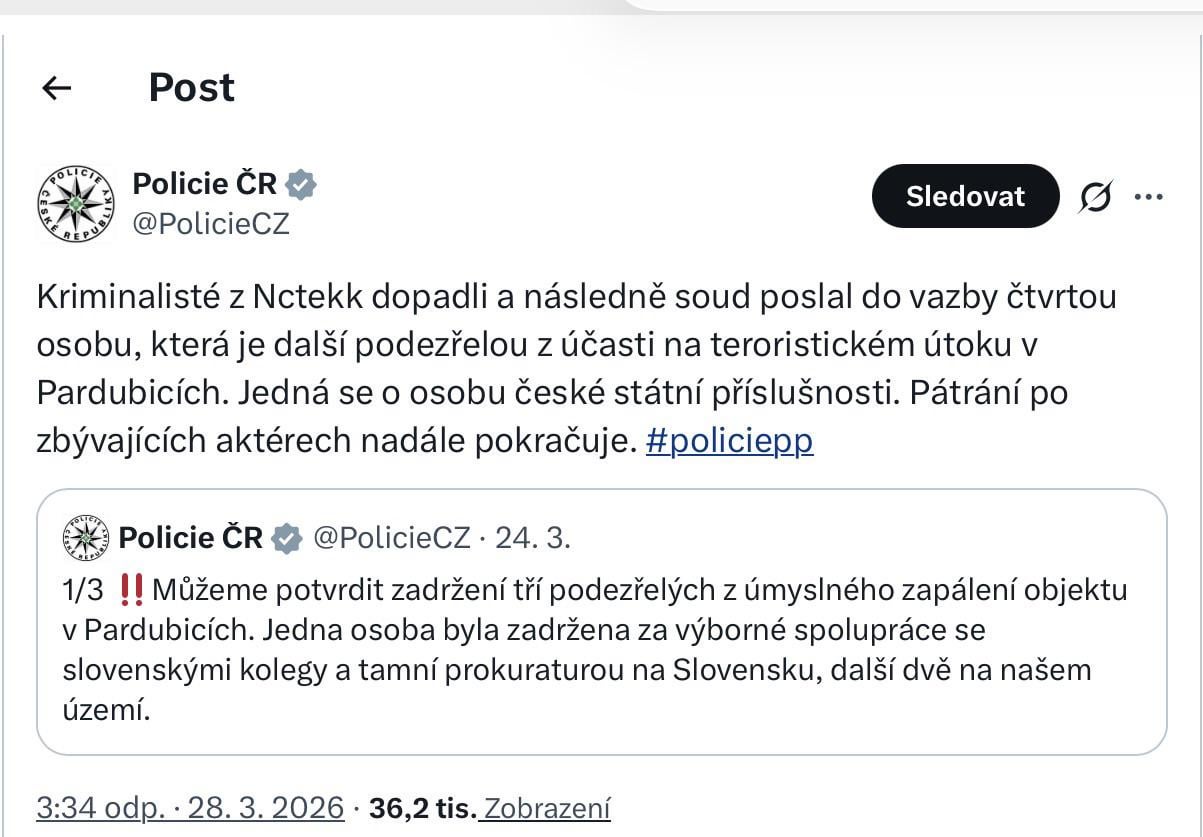Open the three-dot more options menu

1149,197
